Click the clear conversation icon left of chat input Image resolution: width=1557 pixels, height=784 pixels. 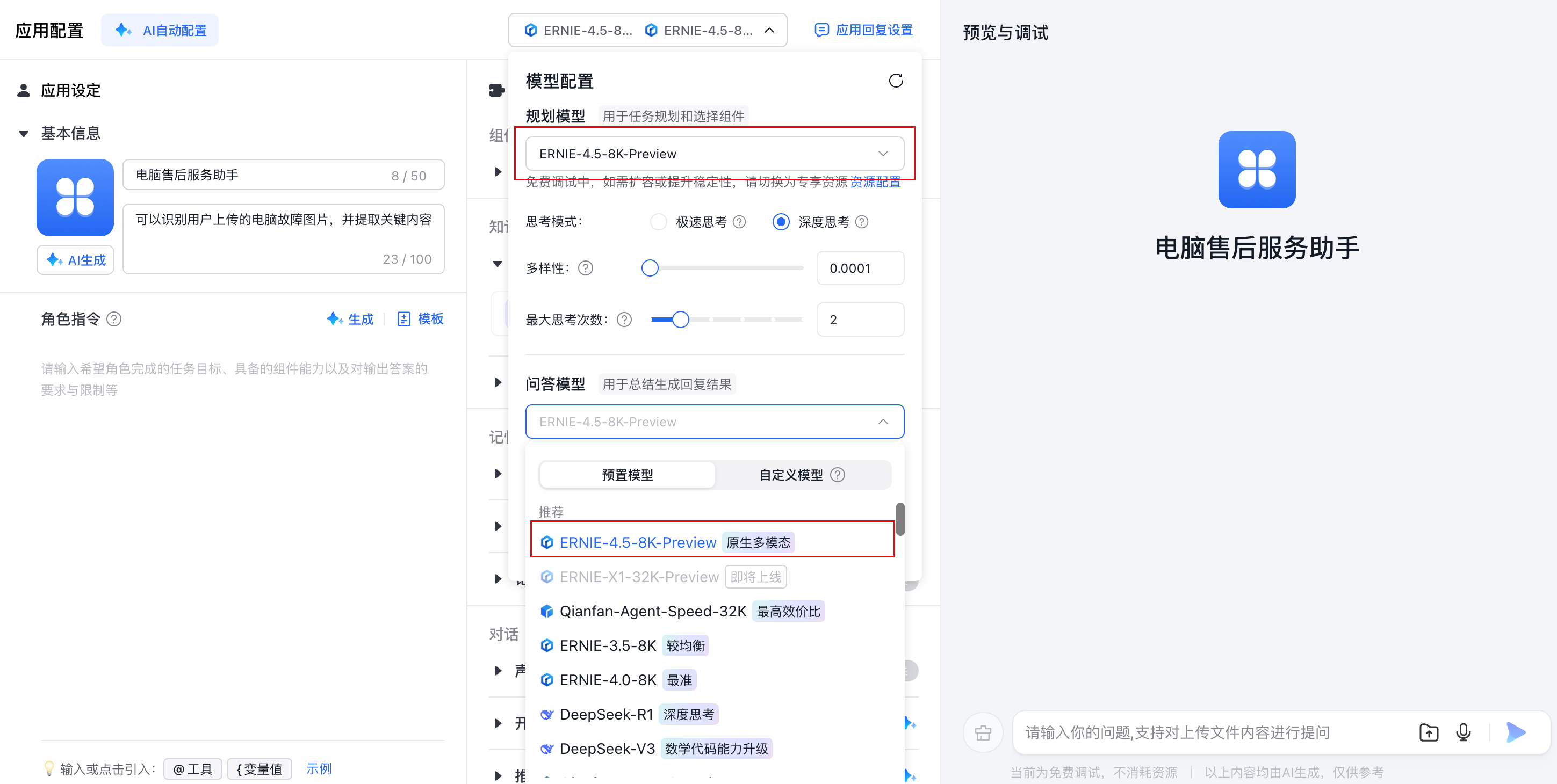[983, 732]
